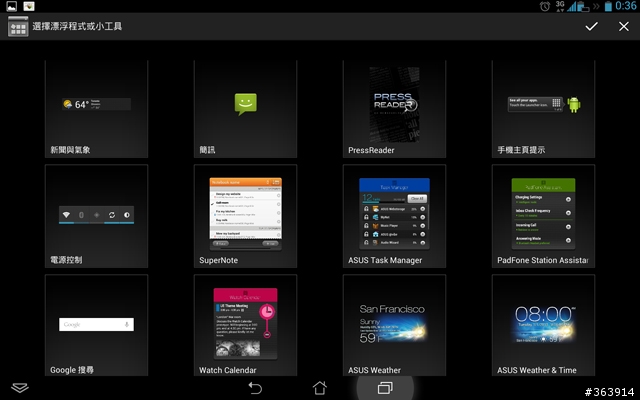Tap the 3G signal status icon
This screenshot has height=400, width=640.
click(560, 6)
